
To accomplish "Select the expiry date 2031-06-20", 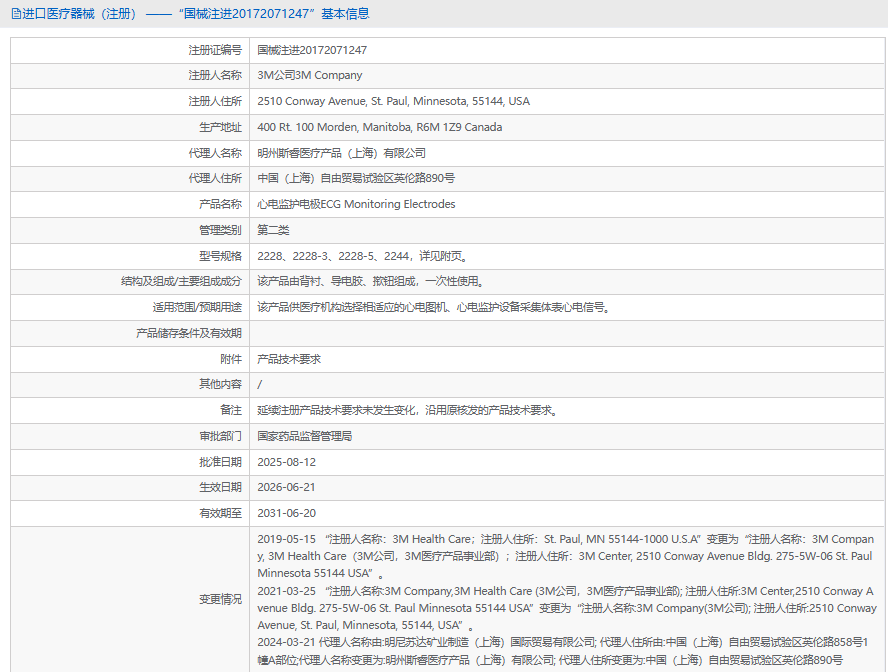I will [287, 513].
